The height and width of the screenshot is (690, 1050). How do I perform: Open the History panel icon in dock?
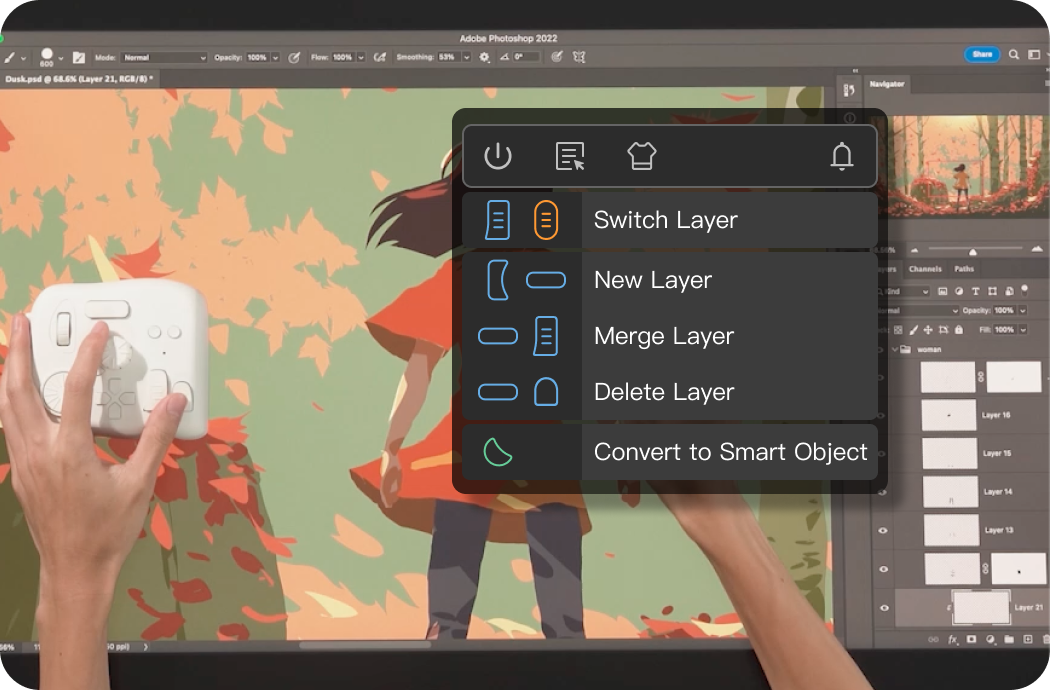849,90
